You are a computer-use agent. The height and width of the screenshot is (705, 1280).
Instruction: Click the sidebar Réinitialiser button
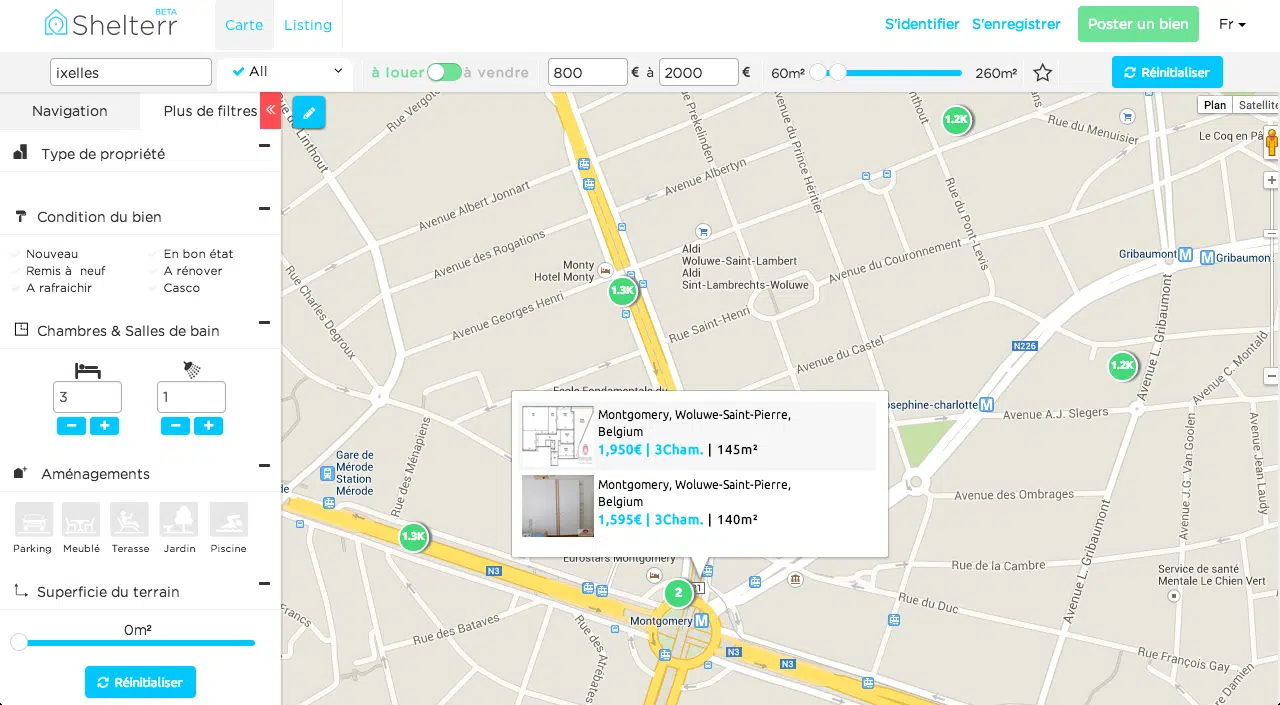click(x=140, y=682)
